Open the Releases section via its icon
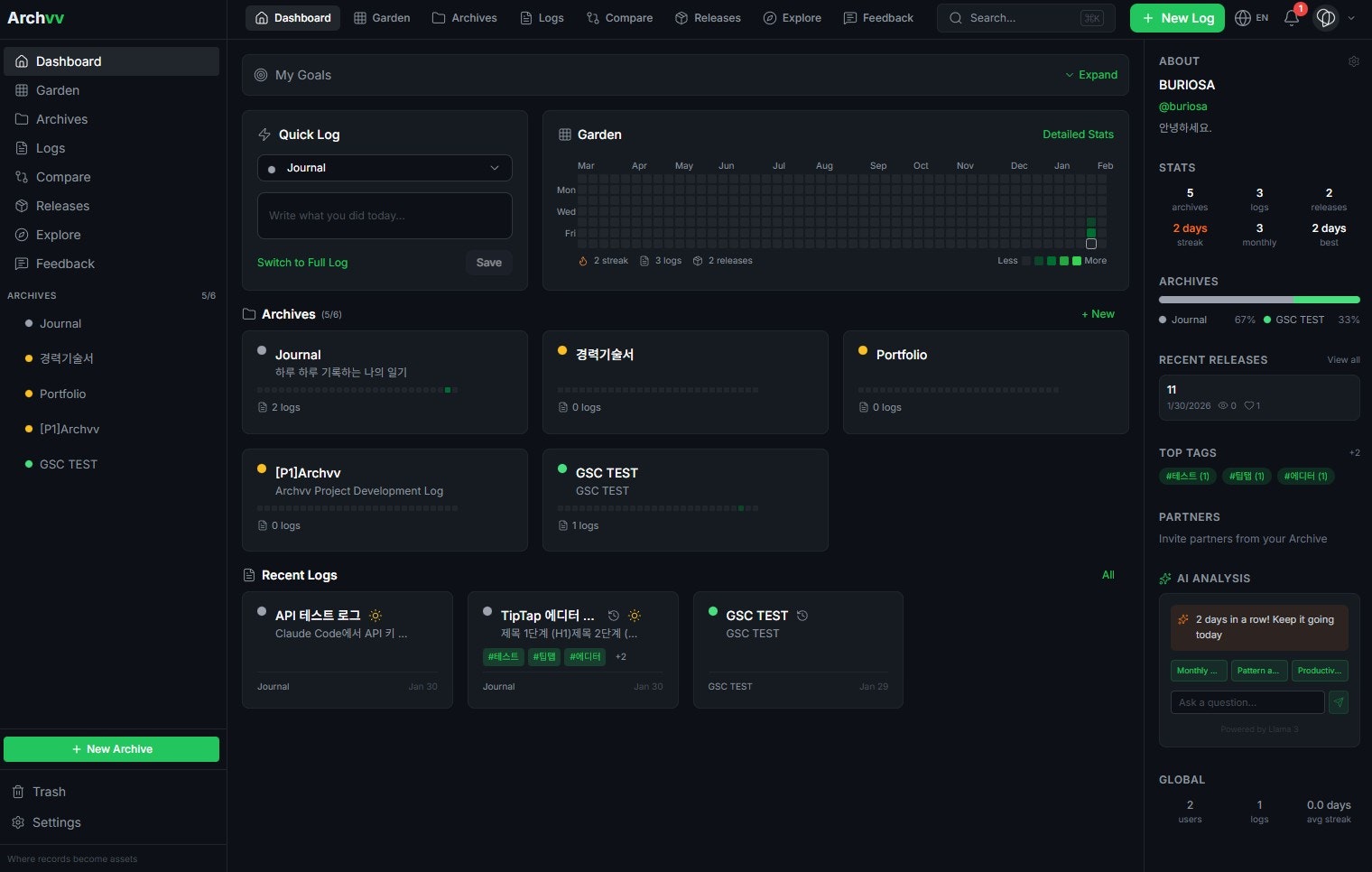The image size is (1372, 872). (680, 17)
